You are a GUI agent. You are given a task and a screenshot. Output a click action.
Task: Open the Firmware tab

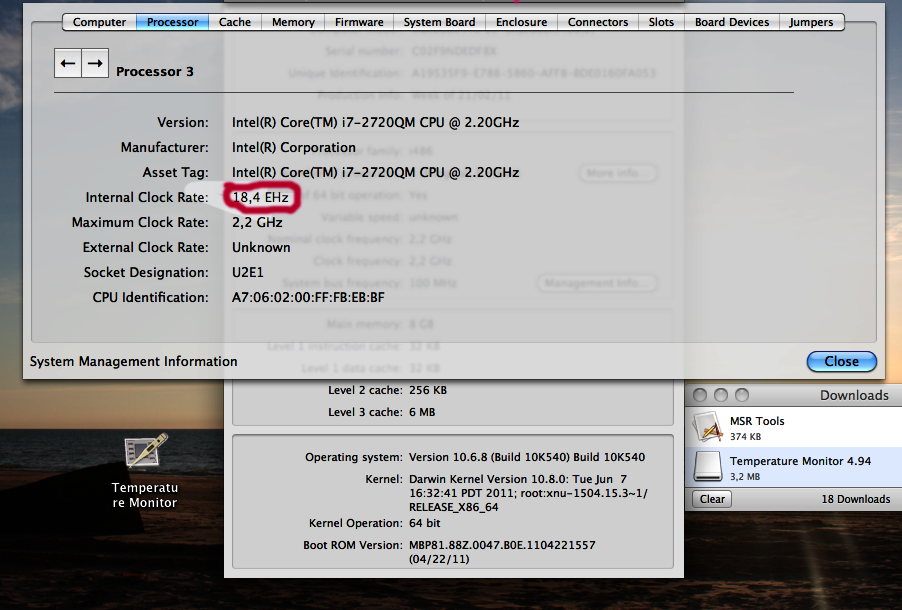coord(359,22)
